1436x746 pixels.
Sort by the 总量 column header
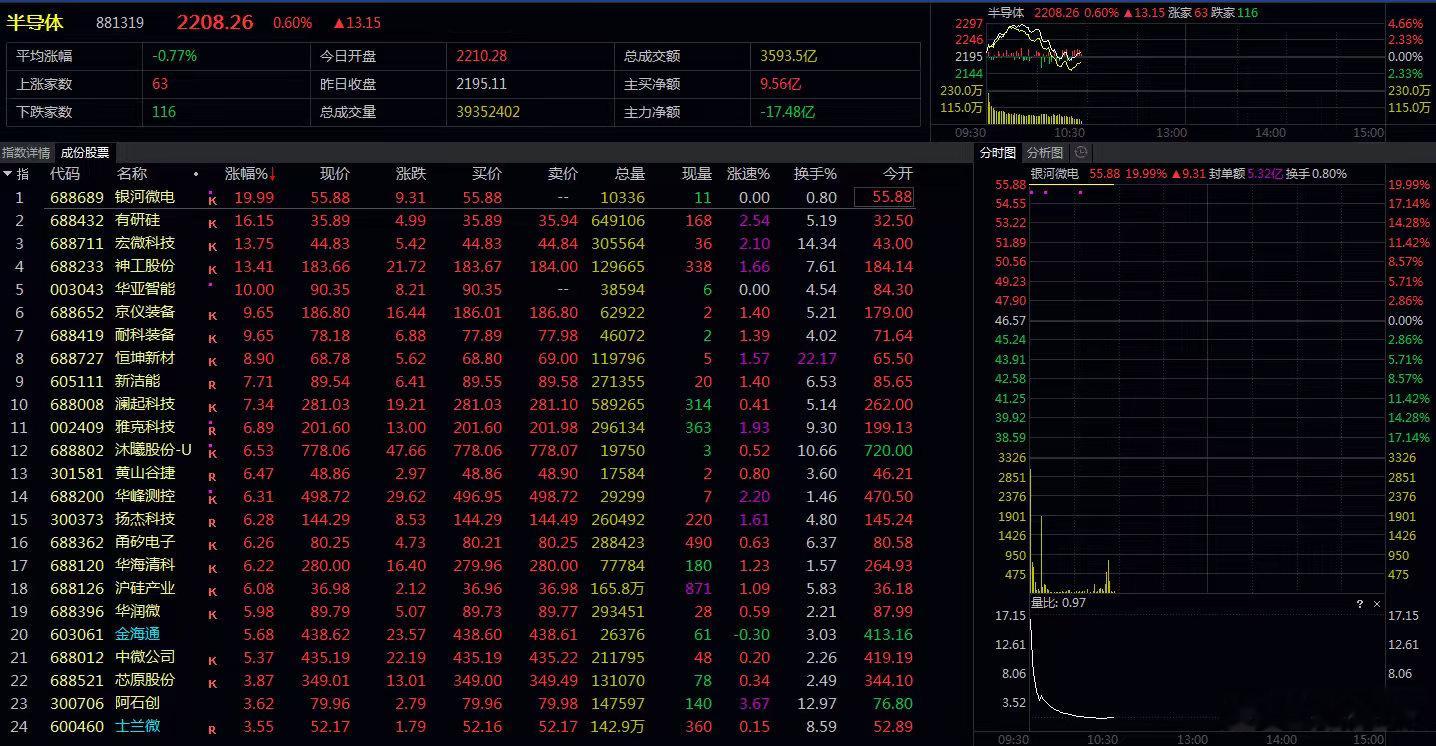click(630, 174)
